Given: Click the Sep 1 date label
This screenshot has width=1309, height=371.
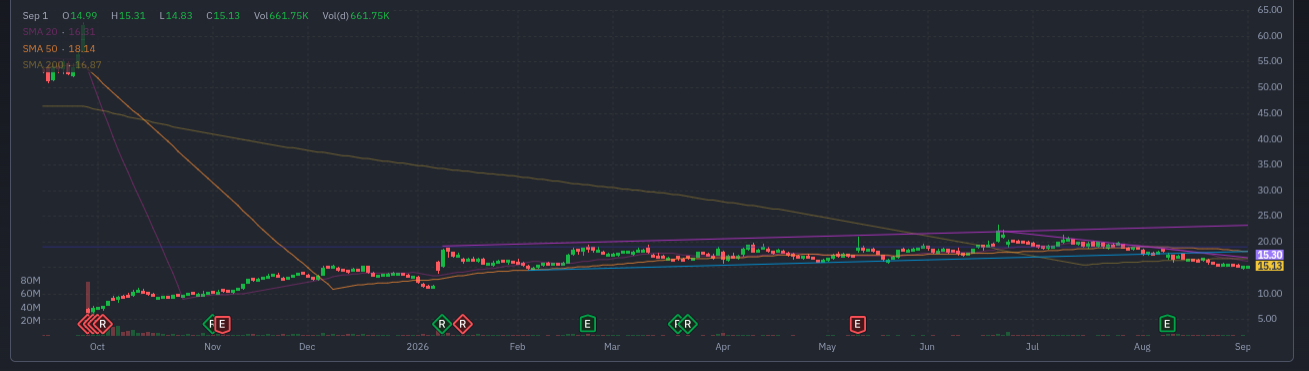Looking at the screenshot, I should pyautogui.click(x=36, y=16).
